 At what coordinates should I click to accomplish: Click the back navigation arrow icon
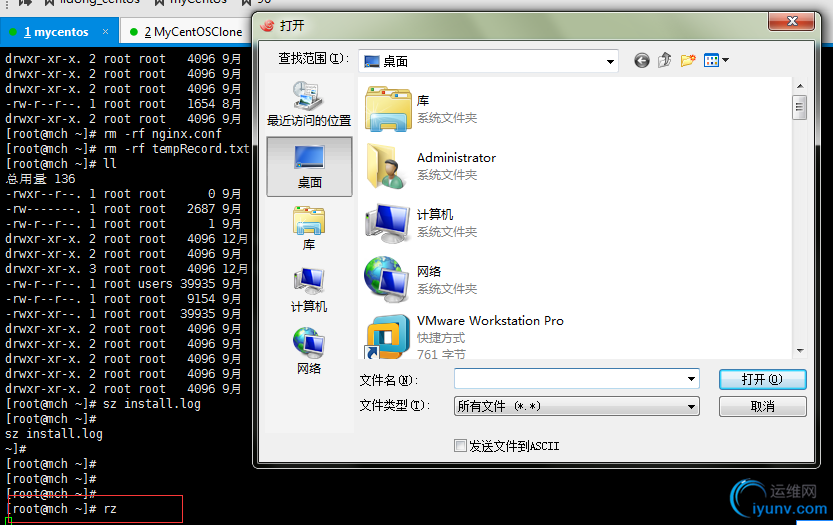click(642, 61)
